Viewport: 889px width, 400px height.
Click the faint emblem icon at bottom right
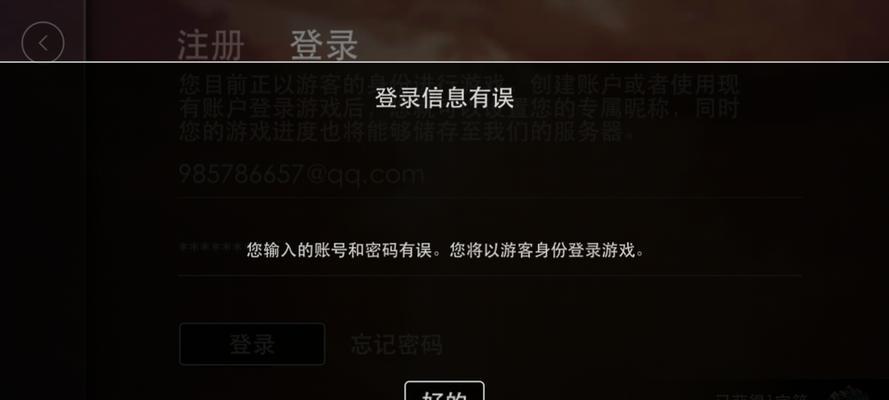pos(849,394)
